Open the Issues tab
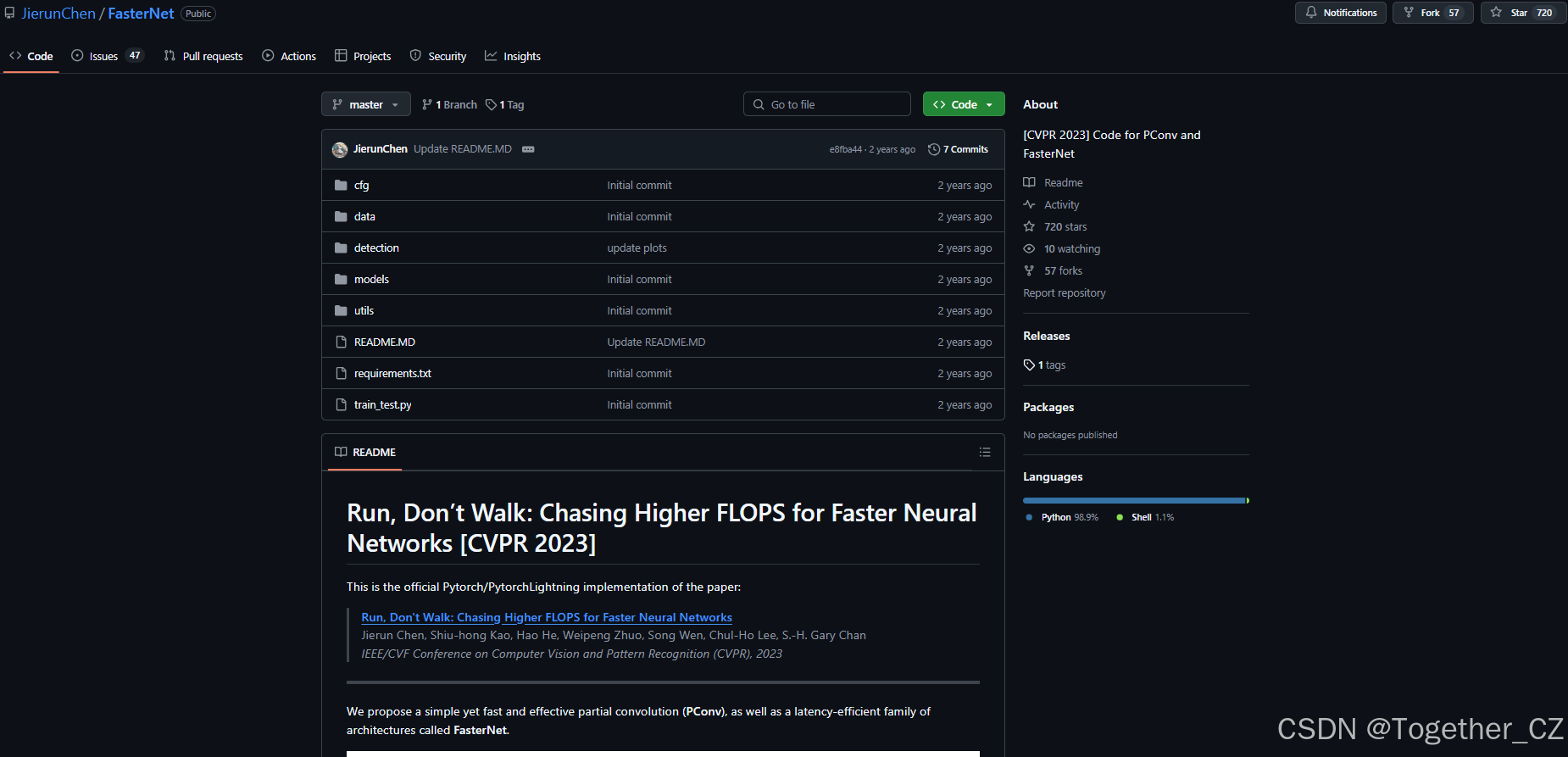The image size is (1568, 757). click(107, 56)
